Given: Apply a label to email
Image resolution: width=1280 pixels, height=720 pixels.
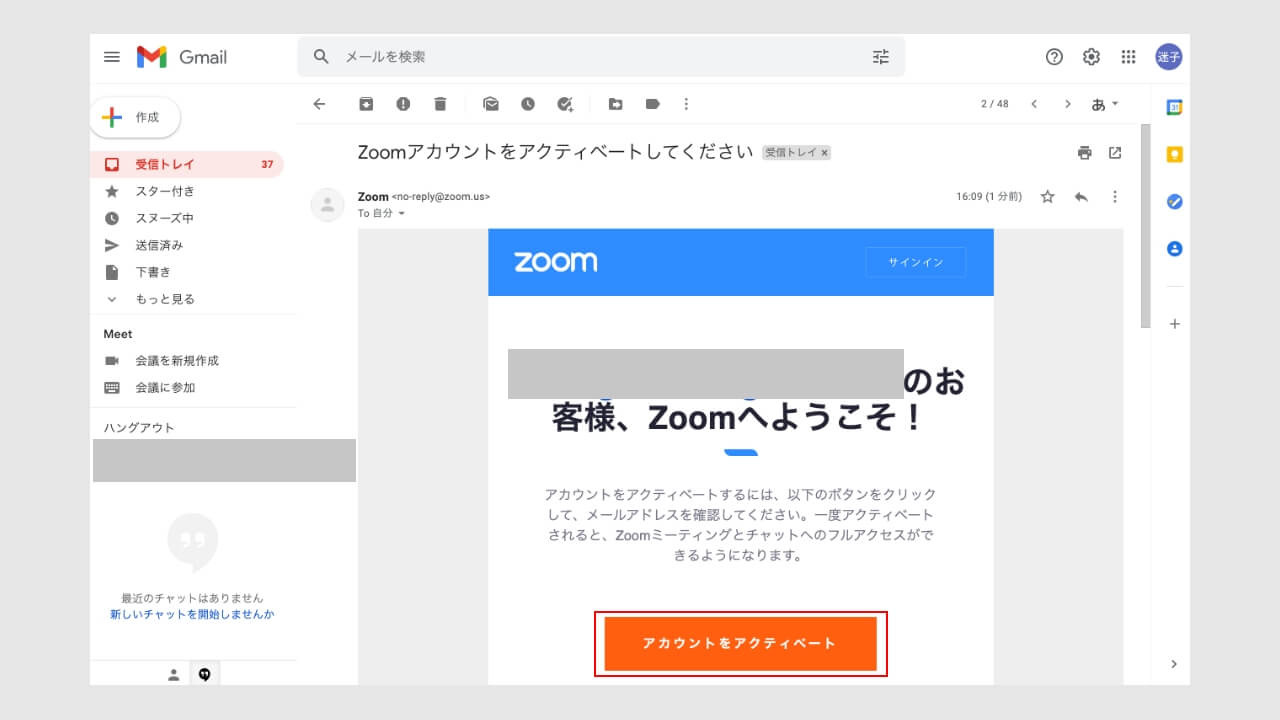Looking at the screenshot, I should (652, 104).
